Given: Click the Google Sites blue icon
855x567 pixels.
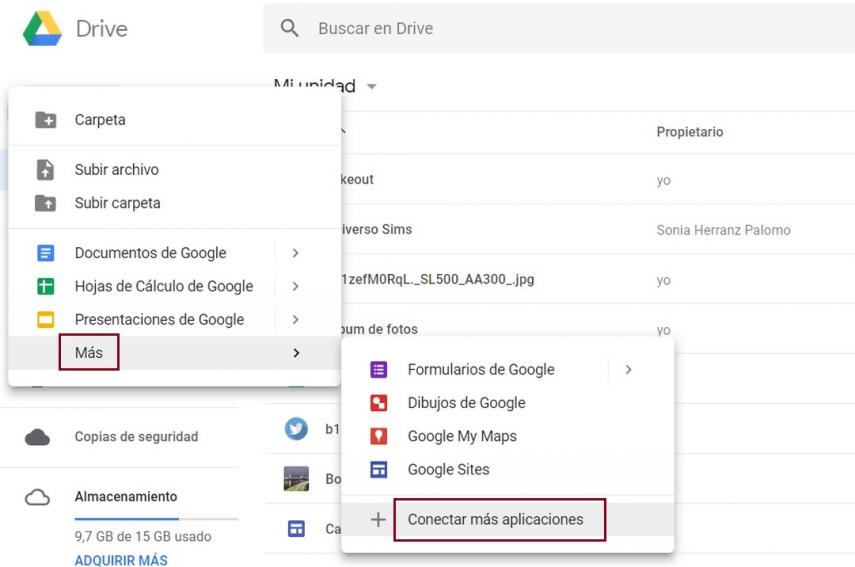Looking at the screenshot, I should pos(378,469).
